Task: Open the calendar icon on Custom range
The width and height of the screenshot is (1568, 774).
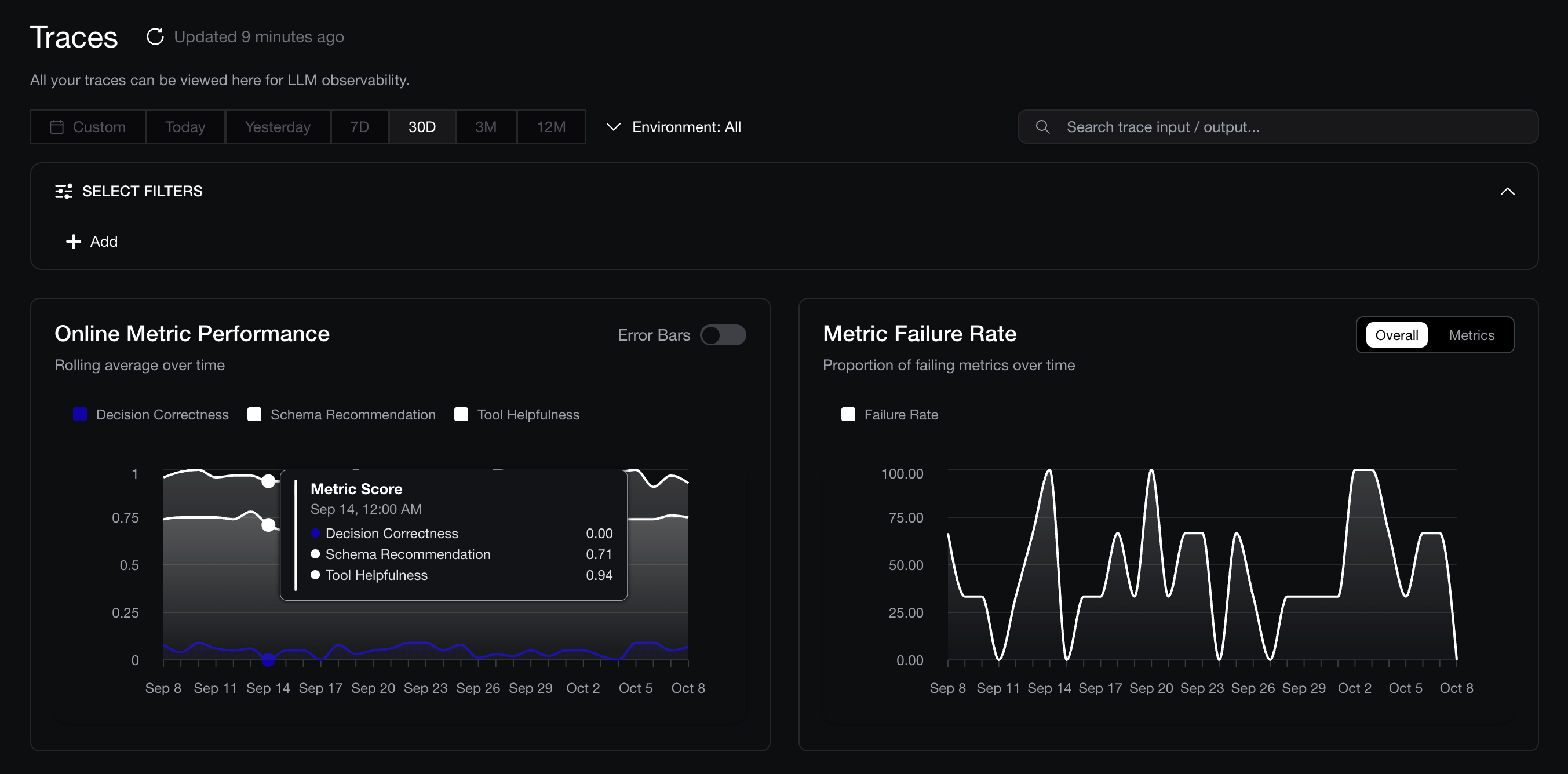Action: click(57, 126)
